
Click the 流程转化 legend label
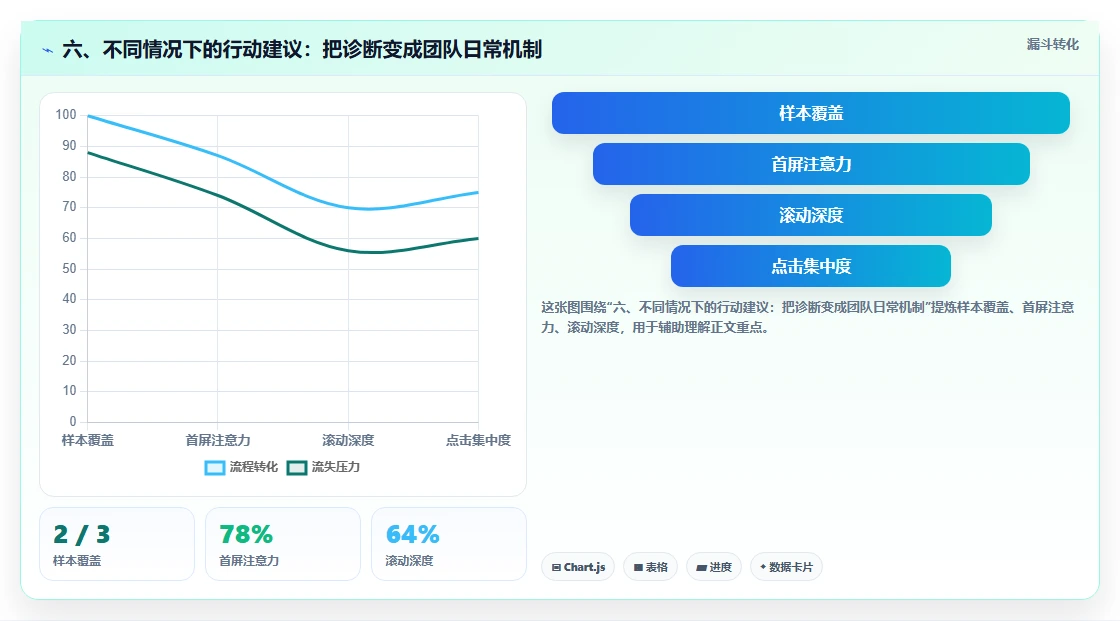pos(254,467)
